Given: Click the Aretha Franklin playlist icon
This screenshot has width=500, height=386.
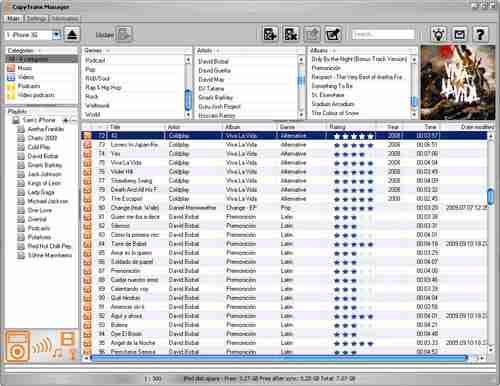Looking at the screenshot, I should tap(21, 129).
